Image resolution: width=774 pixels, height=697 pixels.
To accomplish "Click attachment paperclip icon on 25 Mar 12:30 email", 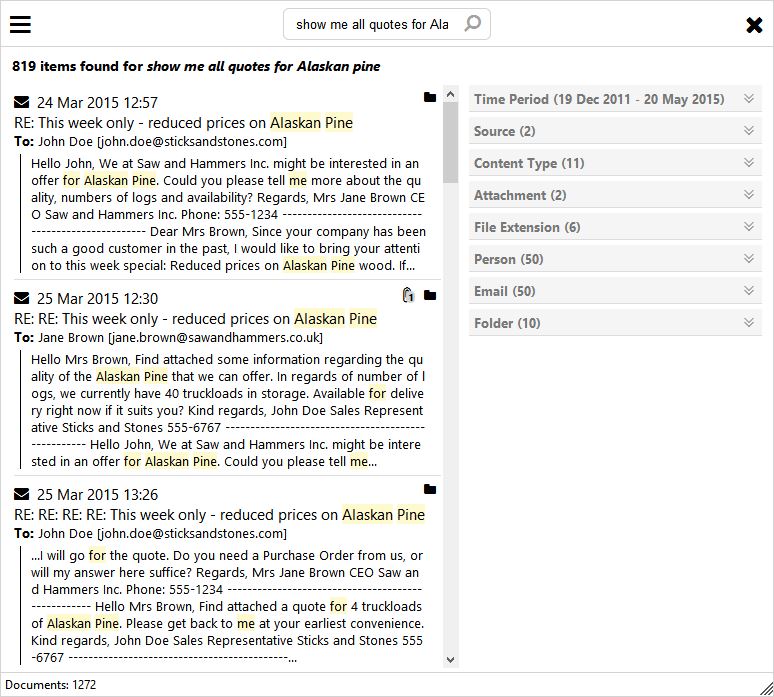I will point(408,295).
